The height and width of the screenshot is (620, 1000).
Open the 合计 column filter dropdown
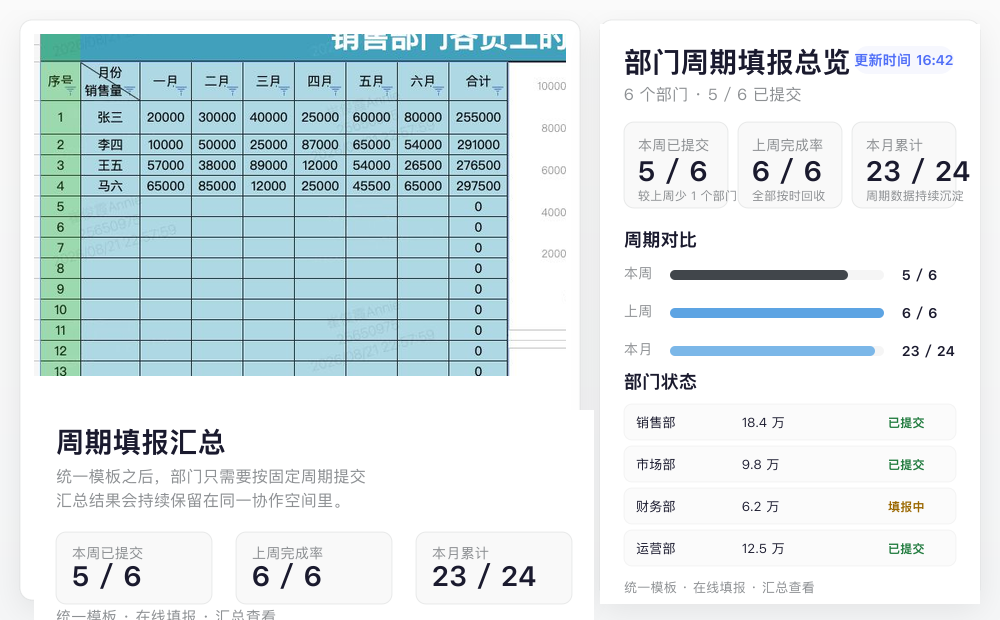[x=497, y=91]
